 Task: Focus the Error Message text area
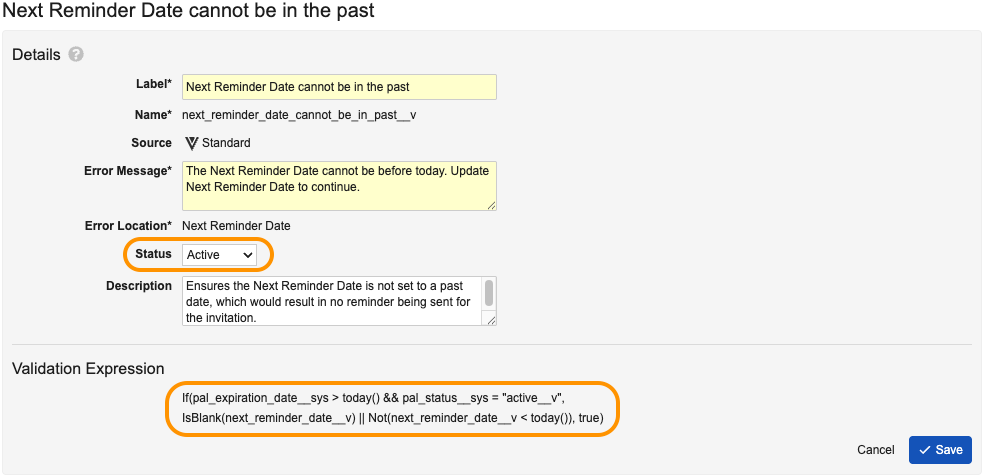point(339,186)
